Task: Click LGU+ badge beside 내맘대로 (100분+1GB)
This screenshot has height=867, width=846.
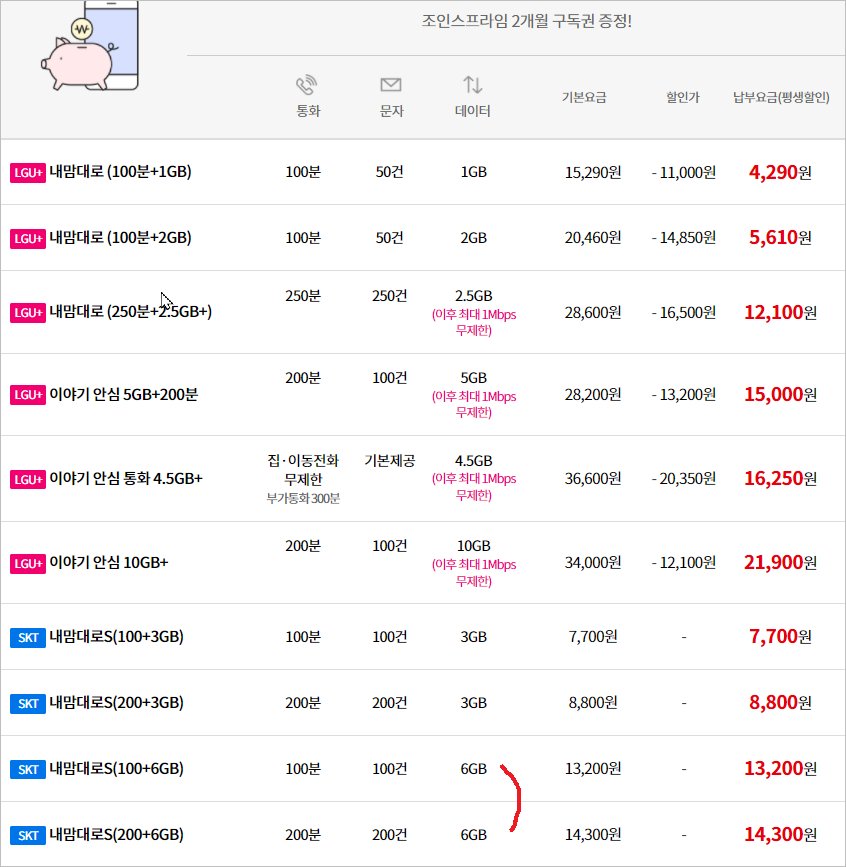Action: (x=28, y=172)
